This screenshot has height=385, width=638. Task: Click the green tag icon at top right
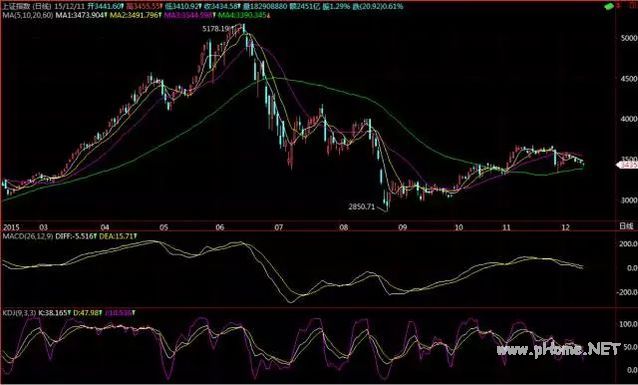click(x=609, y=7)
